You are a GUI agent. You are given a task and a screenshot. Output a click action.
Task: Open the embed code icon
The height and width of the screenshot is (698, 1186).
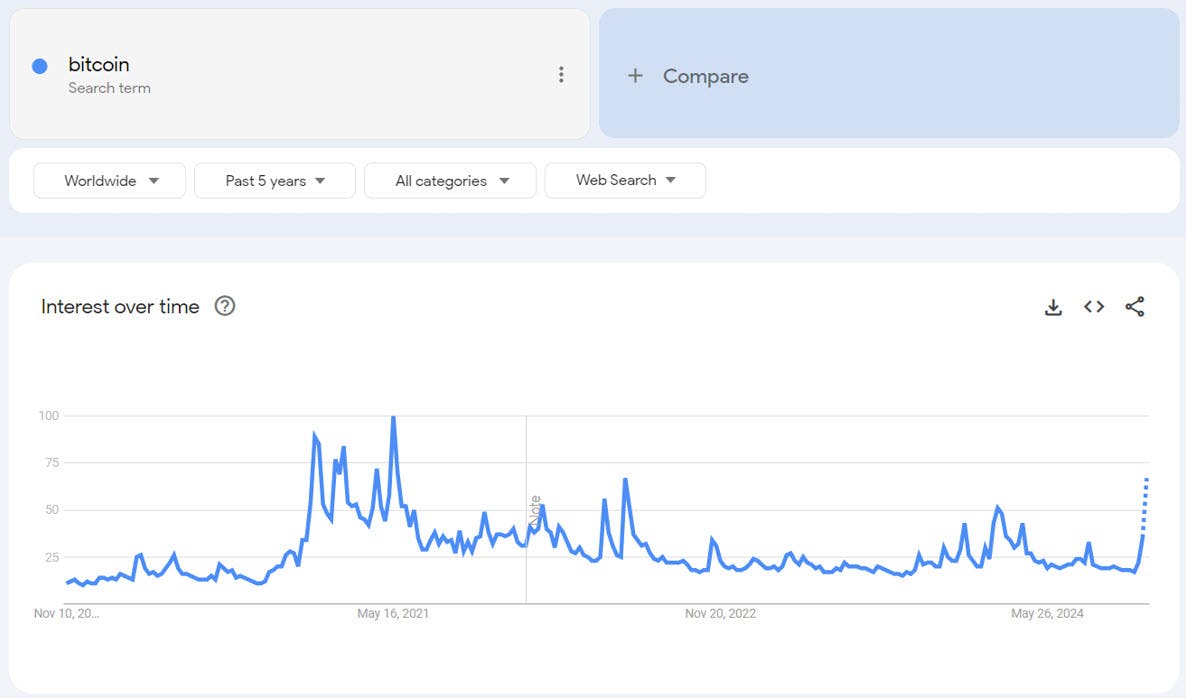click(1094, 307)
